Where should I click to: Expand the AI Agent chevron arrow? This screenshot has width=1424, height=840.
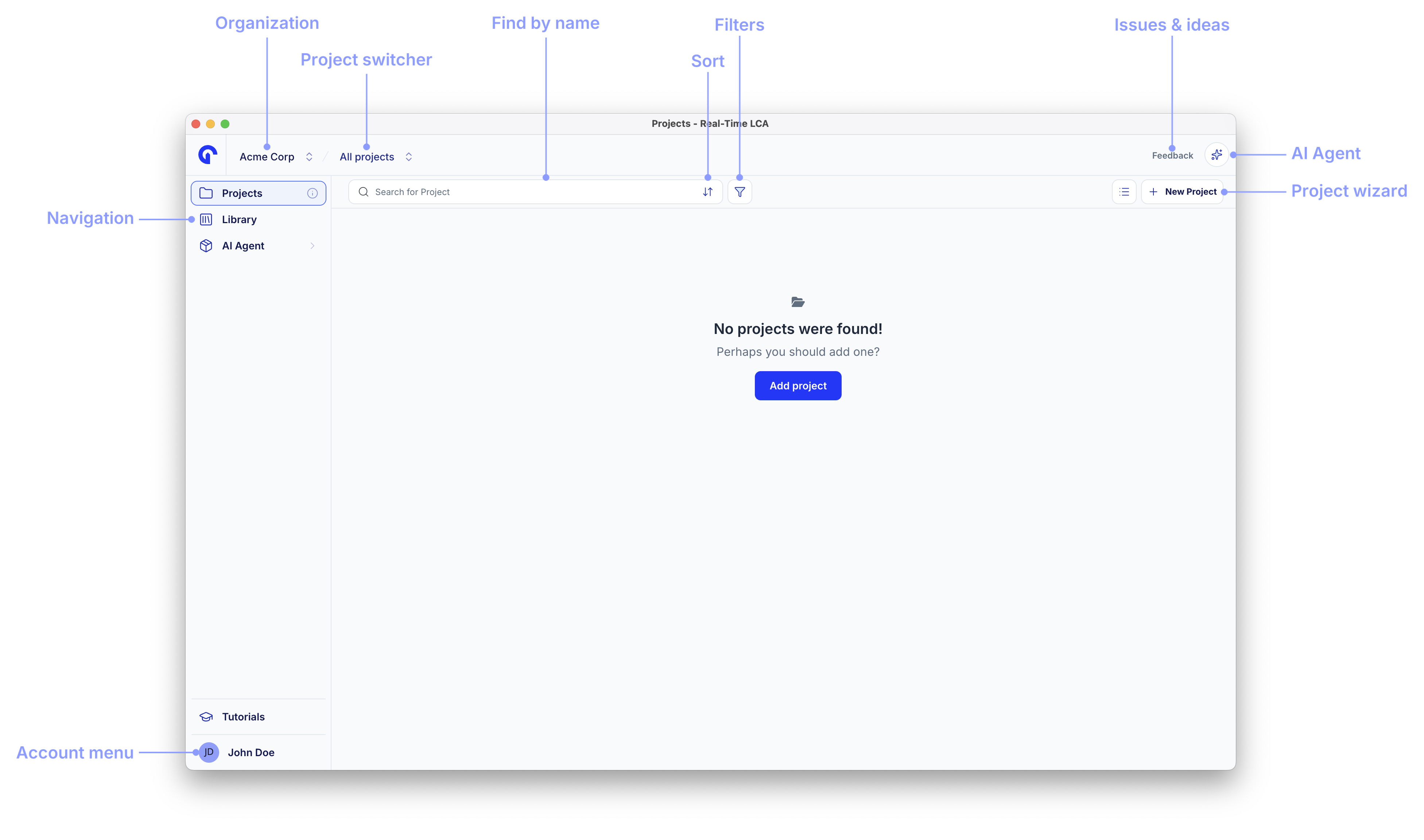click(313, 246)
